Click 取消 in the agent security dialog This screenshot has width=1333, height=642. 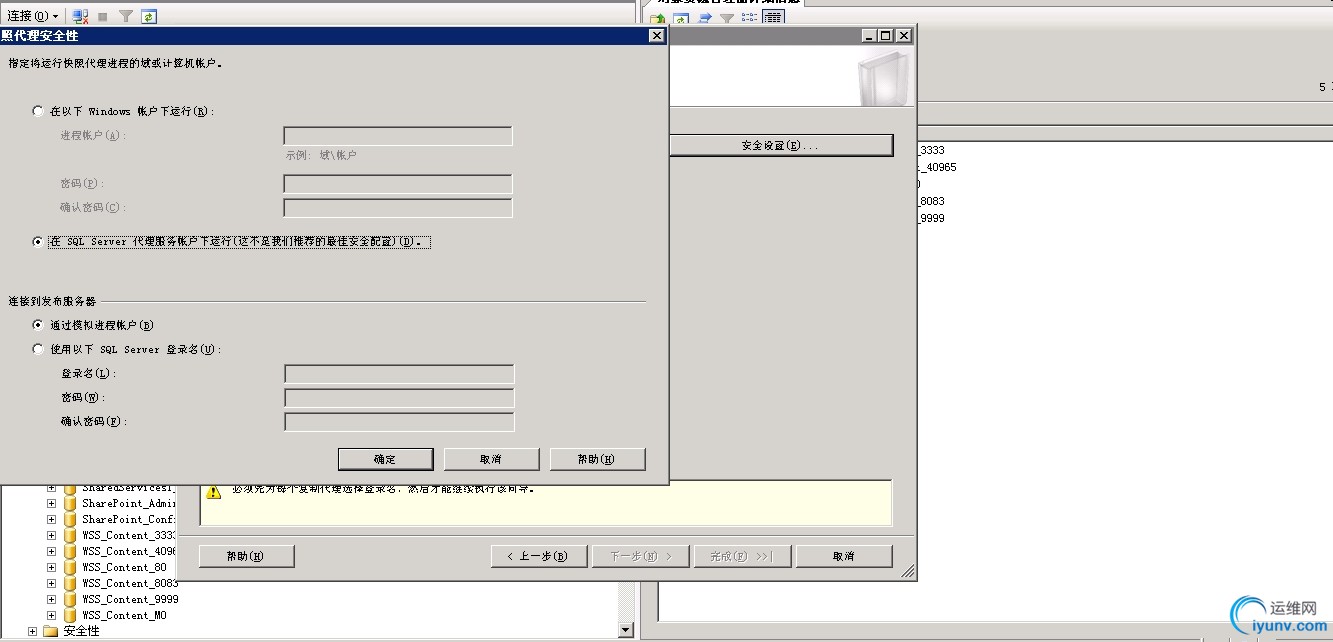[491, 459]
